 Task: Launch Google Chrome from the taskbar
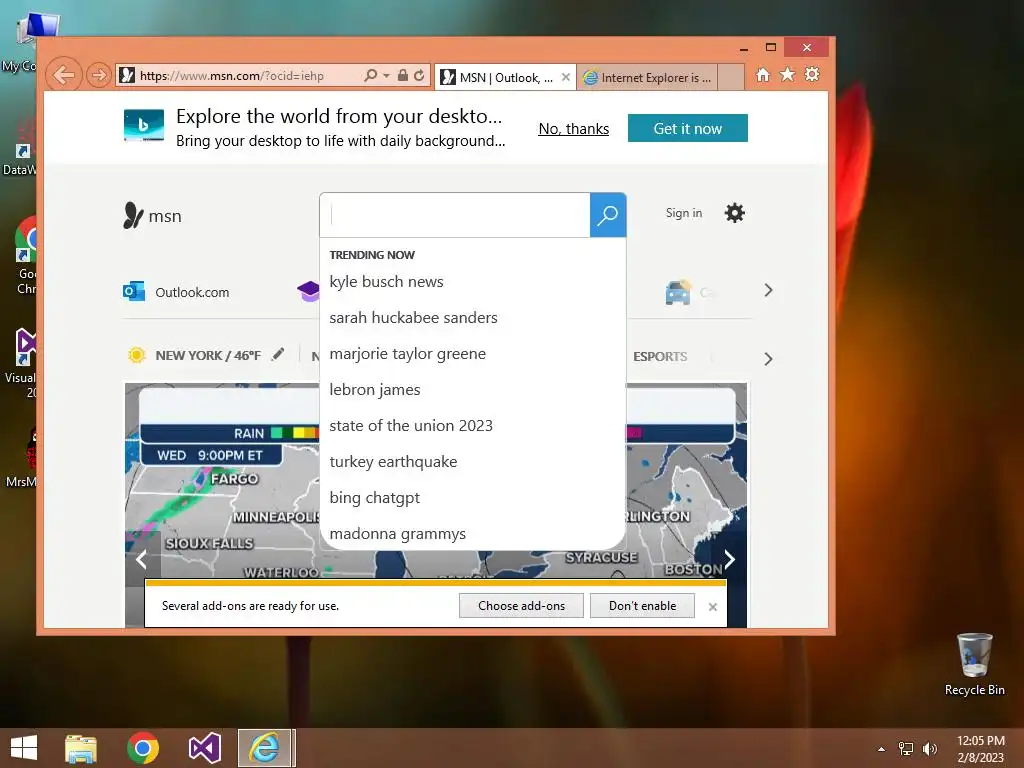click(143, 748)
